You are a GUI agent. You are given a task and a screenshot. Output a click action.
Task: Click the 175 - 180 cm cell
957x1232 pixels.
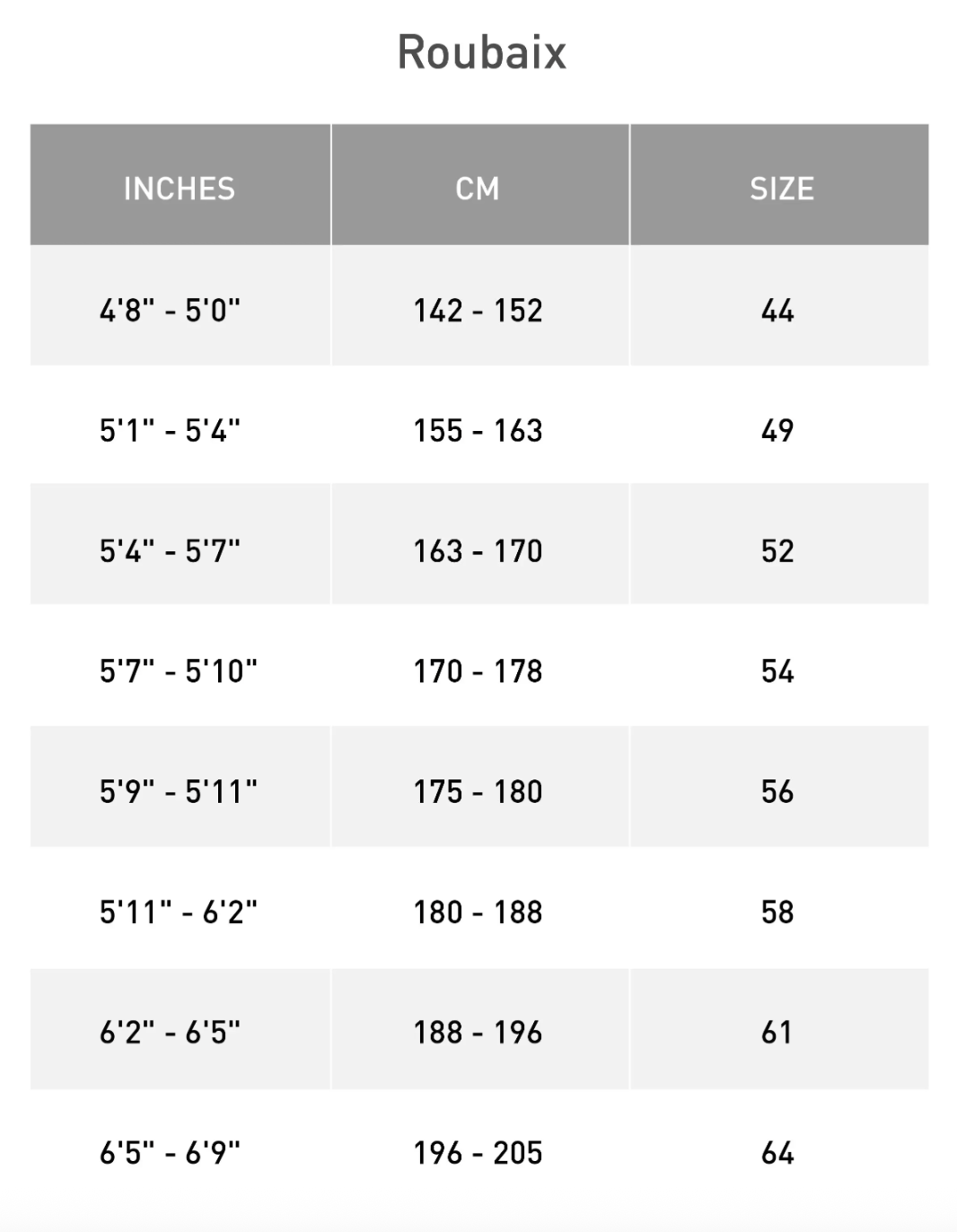click(x=478, y=791)
